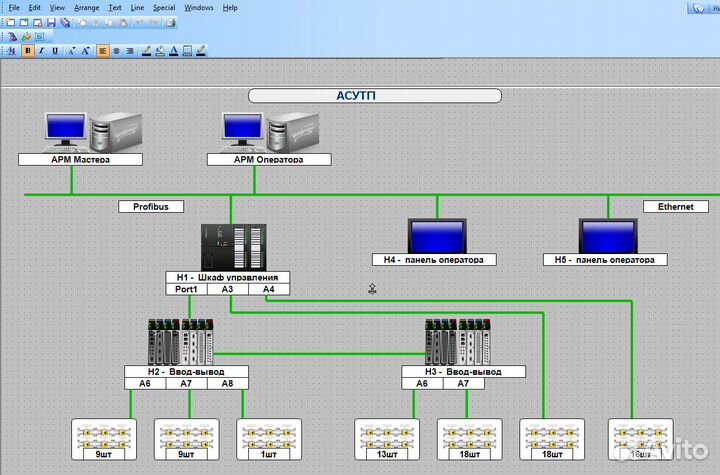Click the H4 - панель оператора label
Screen dimensions: 720x475
point(434,260)
